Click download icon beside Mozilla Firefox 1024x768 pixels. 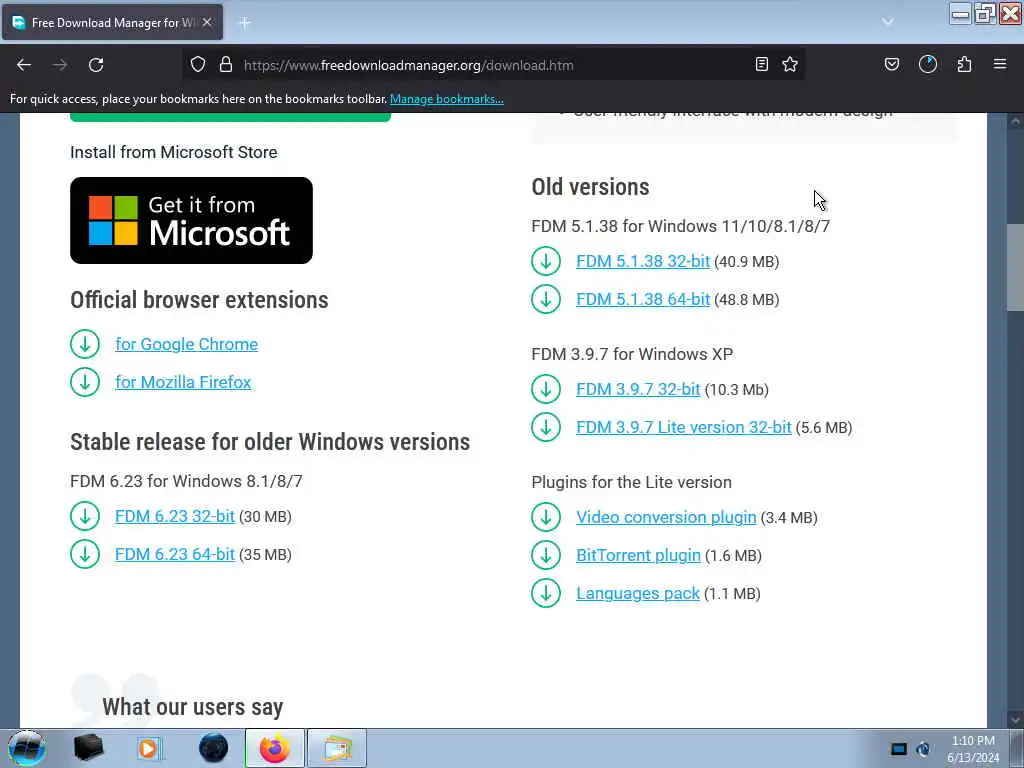(x=85, y=382)
